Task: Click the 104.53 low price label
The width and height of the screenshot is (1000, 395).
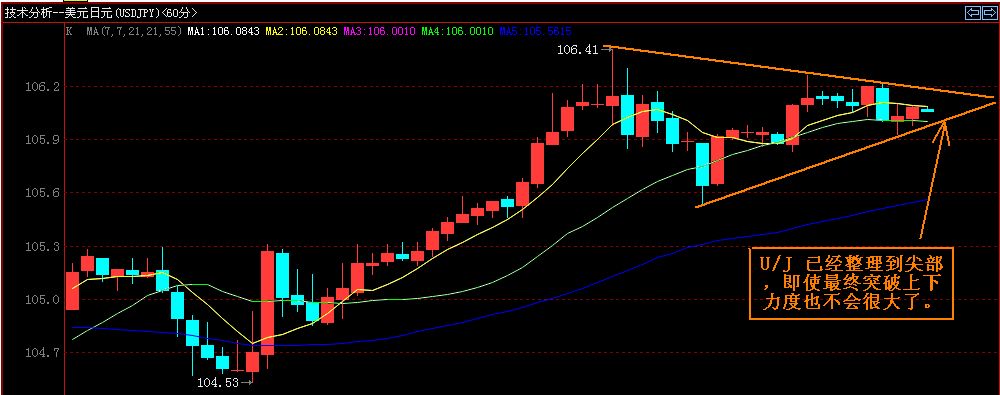Action: coord(217,383)
